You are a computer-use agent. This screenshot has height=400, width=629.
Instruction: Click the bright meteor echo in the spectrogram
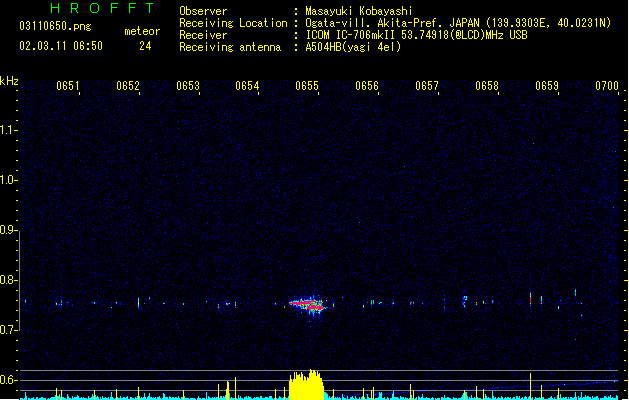click(308, 305)
